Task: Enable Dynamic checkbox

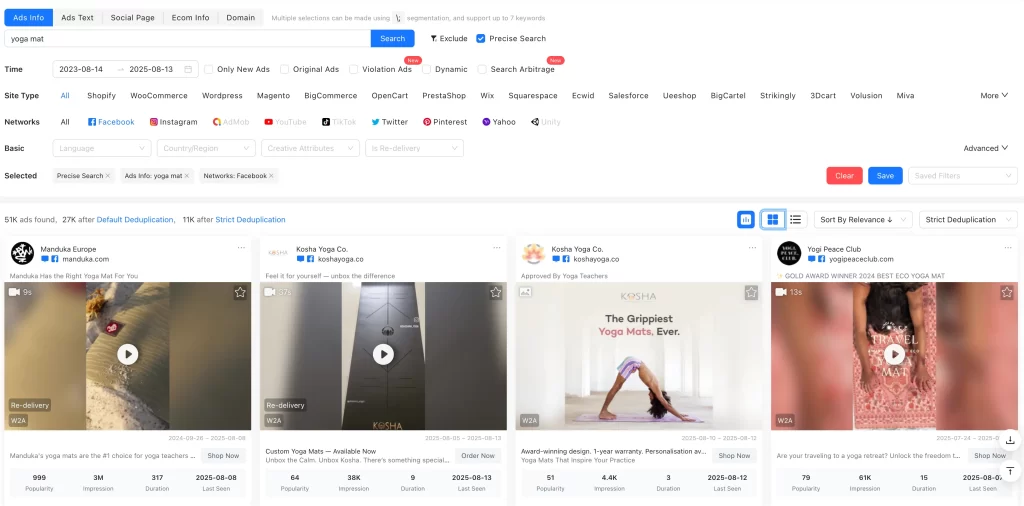Action: (x=426, y=69)
